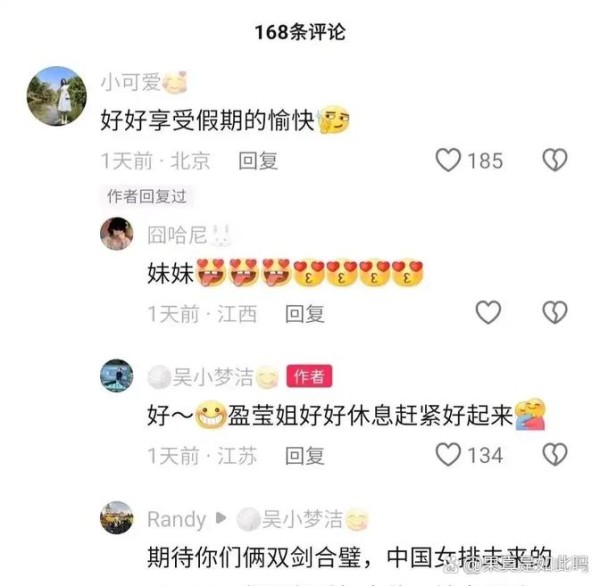Open Randy's profile avatar
This screenshot has height=586, width=600.
(117, 517)
